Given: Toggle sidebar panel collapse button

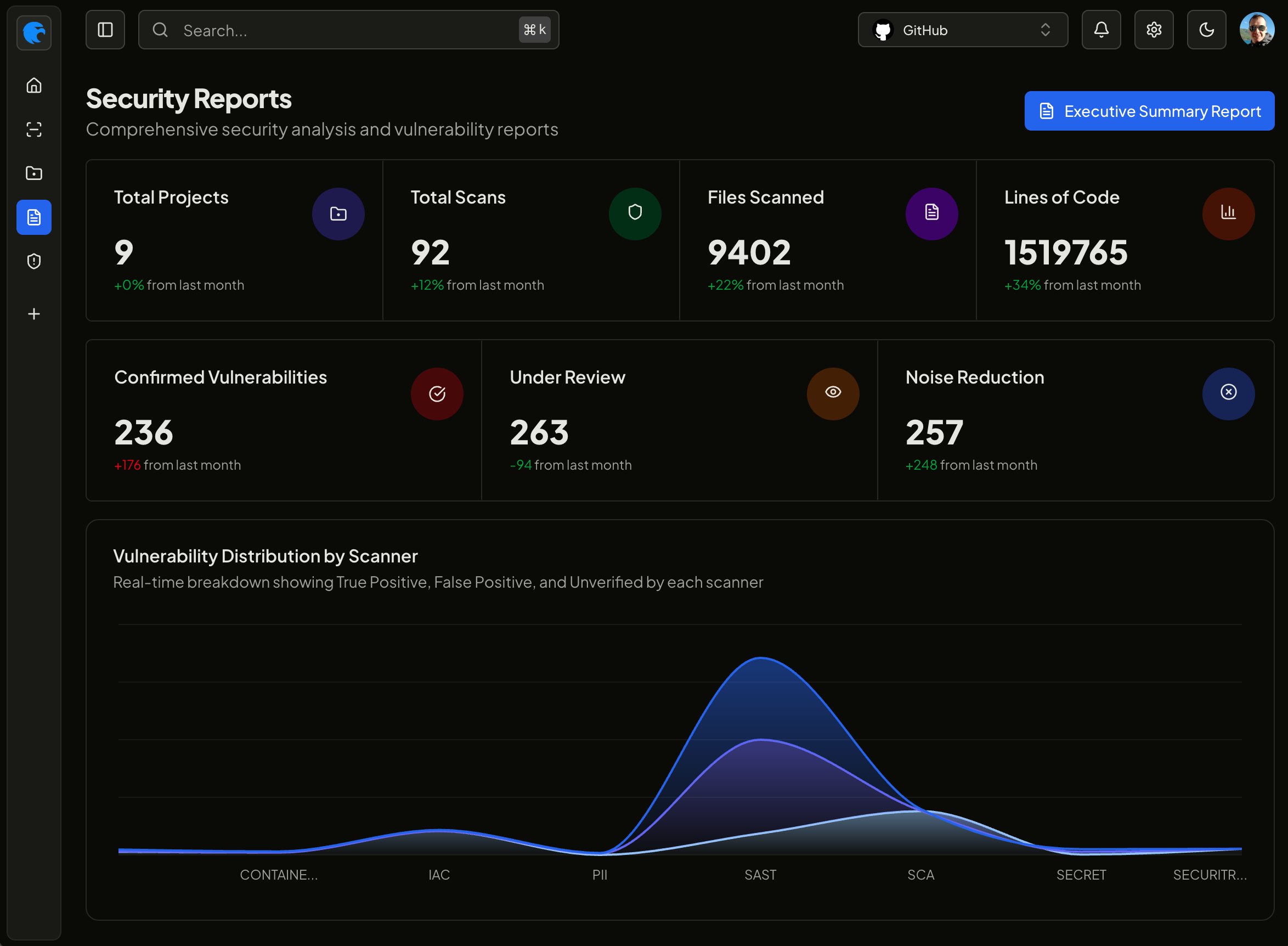Looking at the screenshot, I should pyautogui.click(x=105, y=30).
